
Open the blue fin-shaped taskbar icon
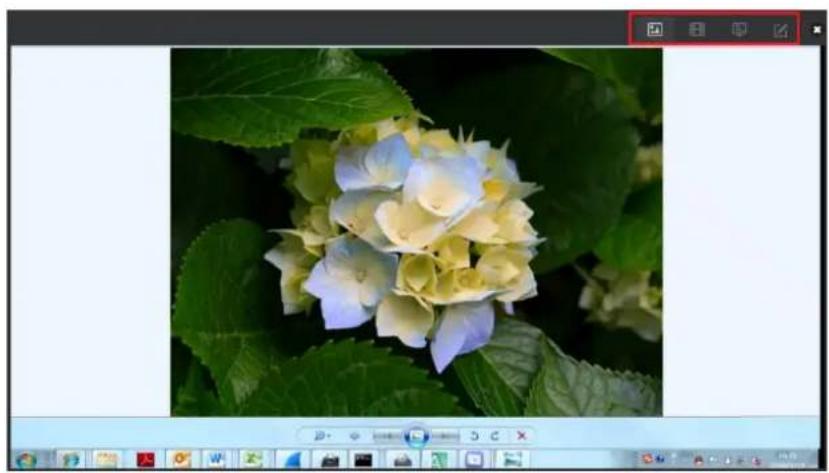pos(292,460)
